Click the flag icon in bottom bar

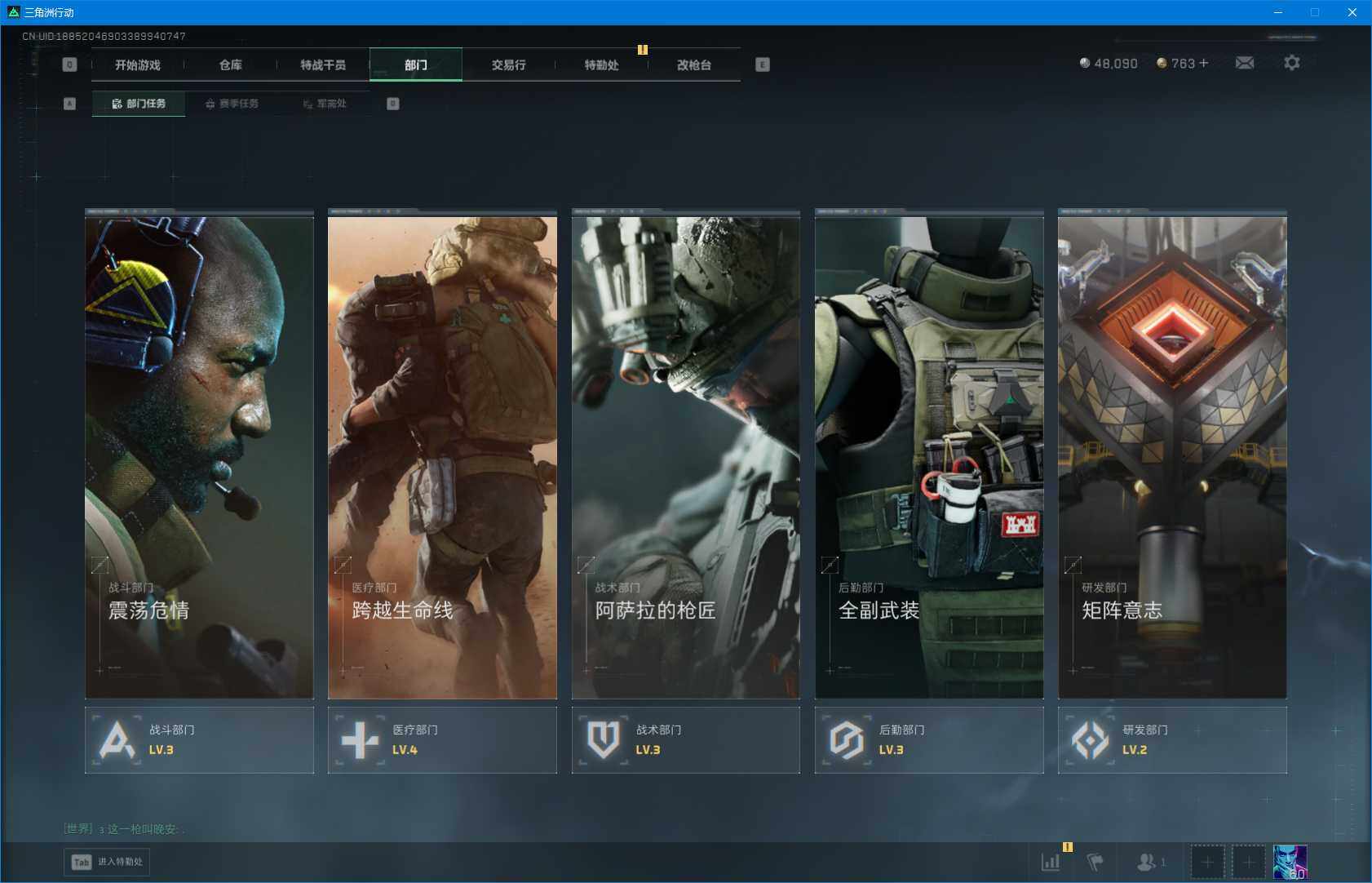click(1095, 862)
